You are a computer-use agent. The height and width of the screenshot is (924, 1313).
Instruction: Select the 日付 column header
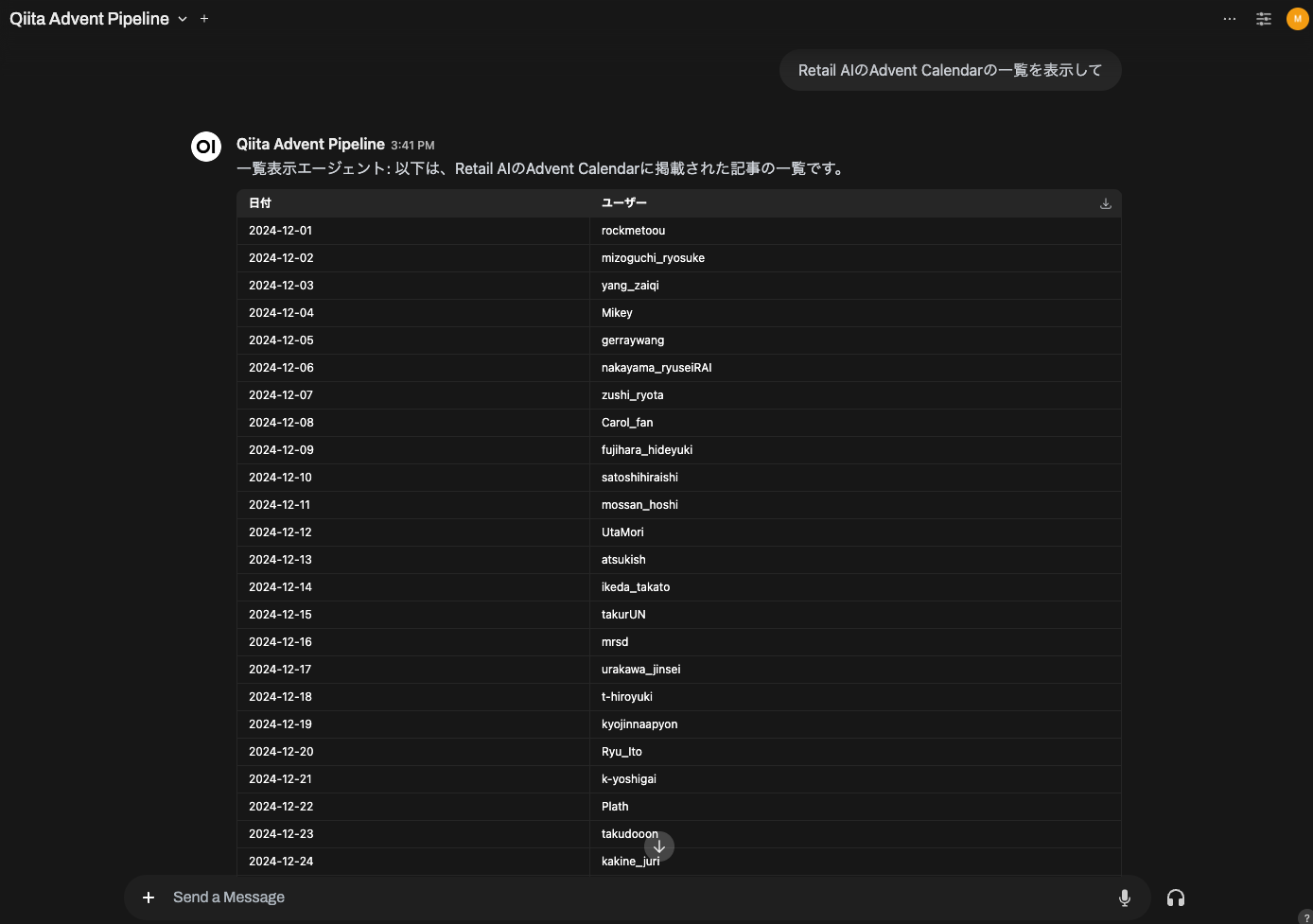pos(259,202)
